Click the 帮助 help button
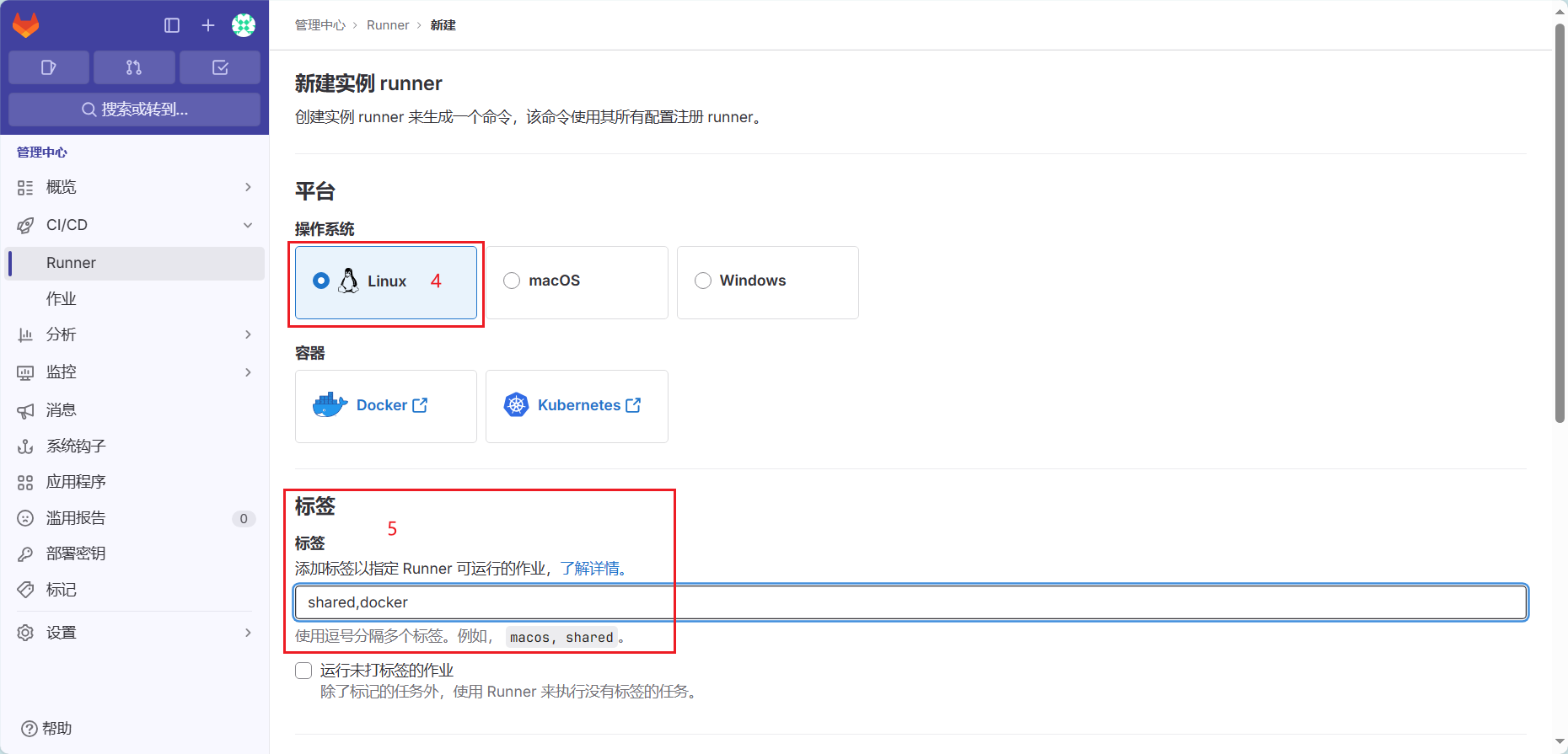1568x754 pixels. [46, 729]
